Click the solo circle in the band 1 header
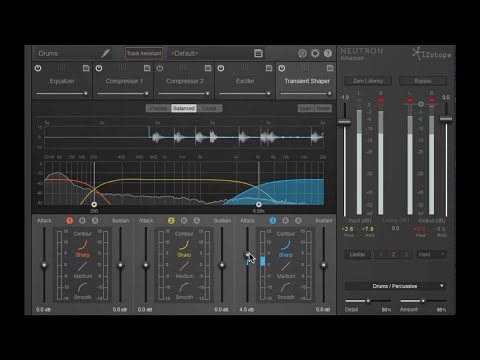Image resolution: width=480 pixels, height=360 pixels. pyautogui.click(x=95, y=221)
